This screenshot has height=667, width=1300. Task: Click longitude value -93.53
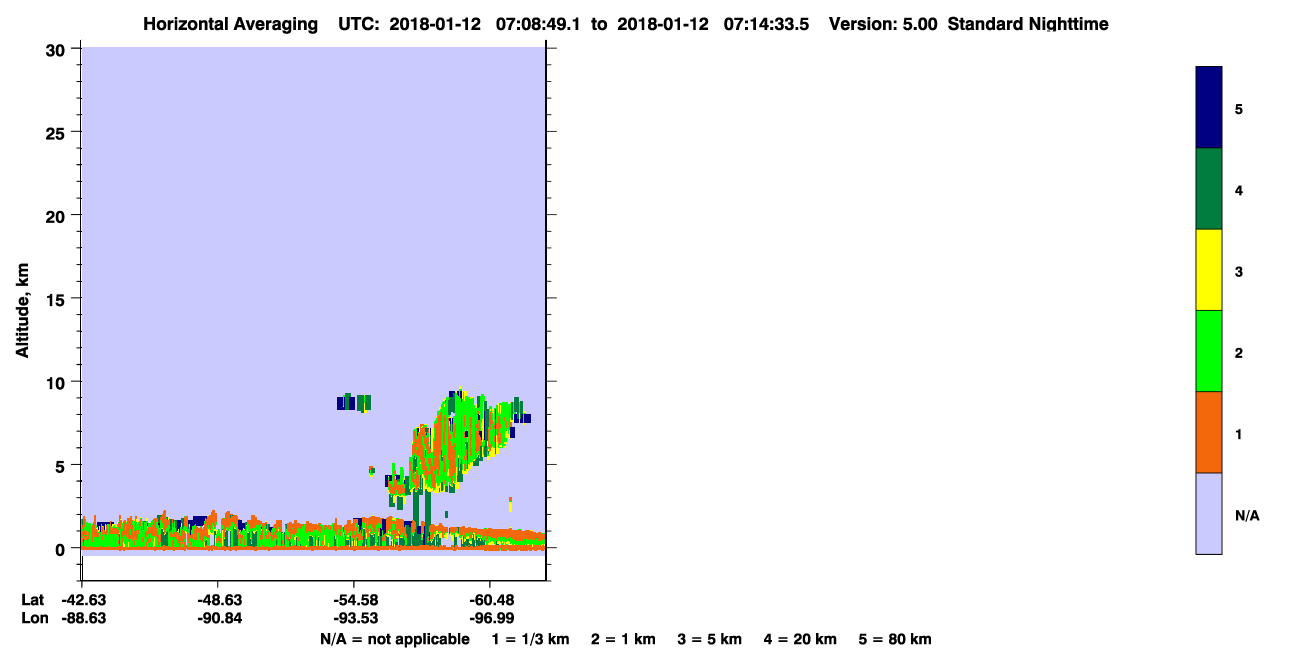tap(354, 618)
